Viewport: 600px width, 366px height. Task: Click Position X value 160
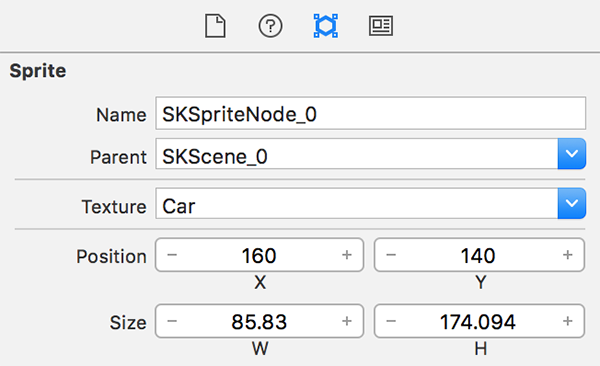point(259,255)
